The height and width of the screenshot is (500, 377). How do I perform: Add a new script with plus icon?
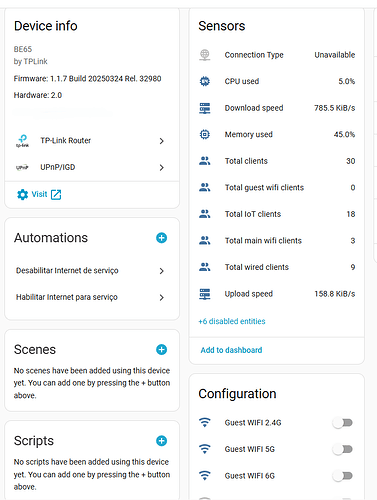(162, 441)
